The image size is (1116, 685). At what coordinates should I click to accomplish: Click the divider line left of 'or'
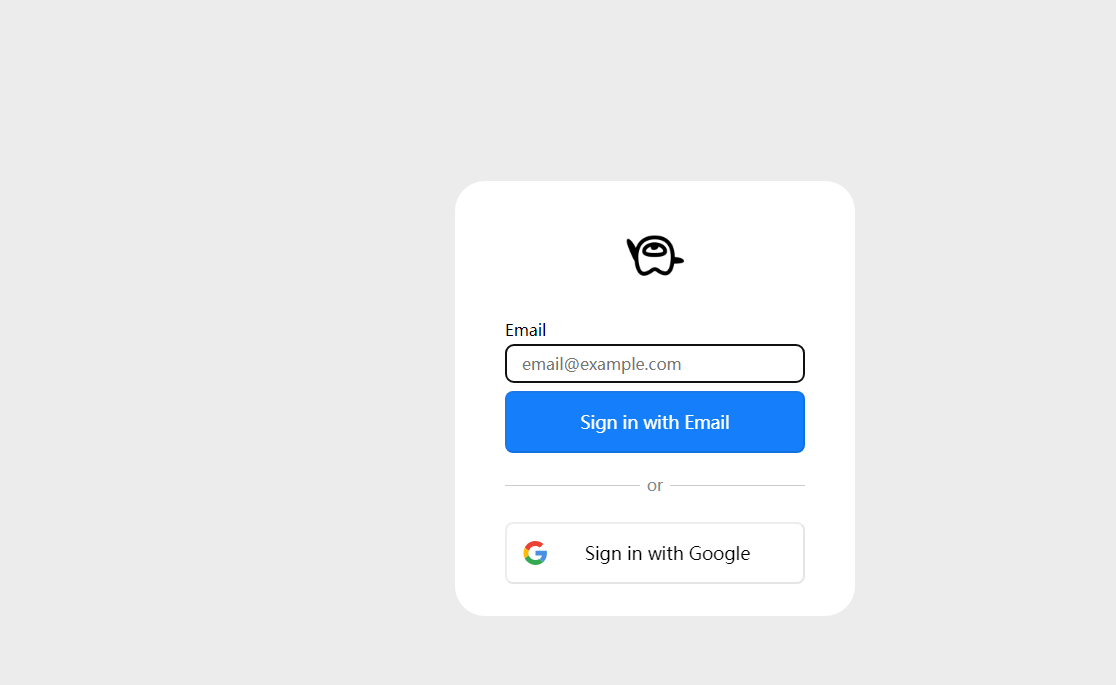(572, 486)
